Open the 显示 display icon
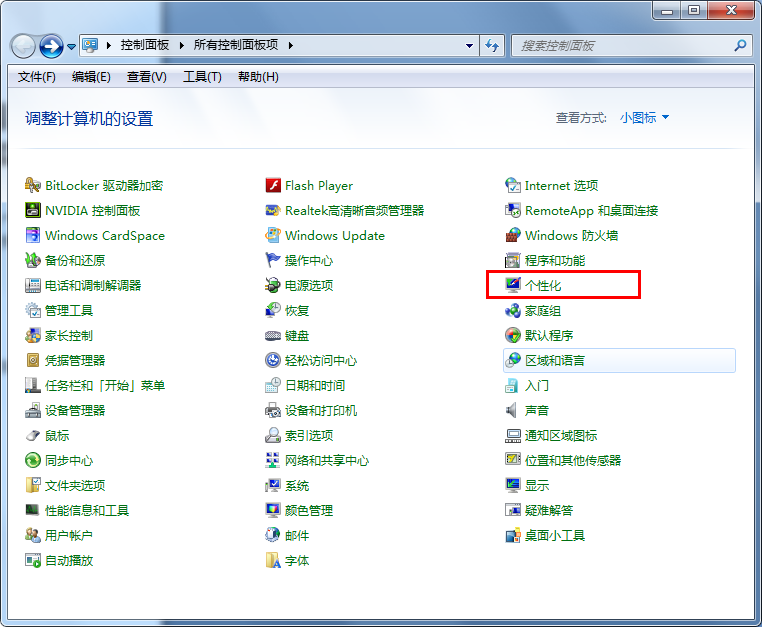Viewport: 762px width, 627px height. coord(513,485)
